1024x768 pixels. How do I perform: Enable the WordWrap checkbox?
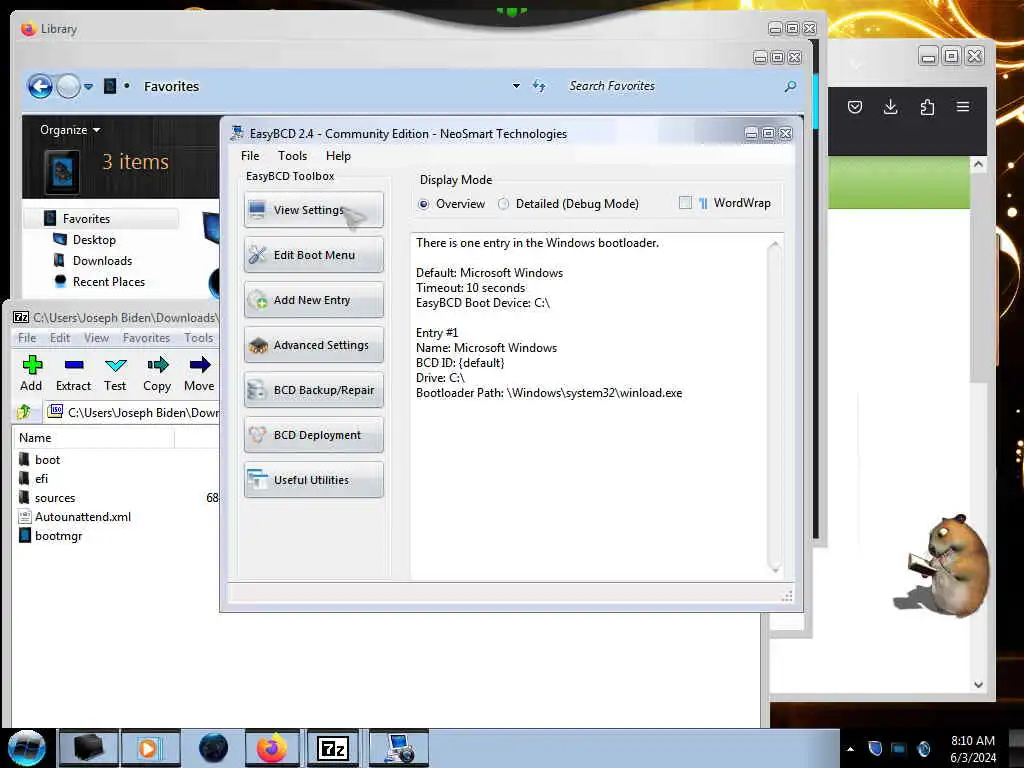pos(685,203)
